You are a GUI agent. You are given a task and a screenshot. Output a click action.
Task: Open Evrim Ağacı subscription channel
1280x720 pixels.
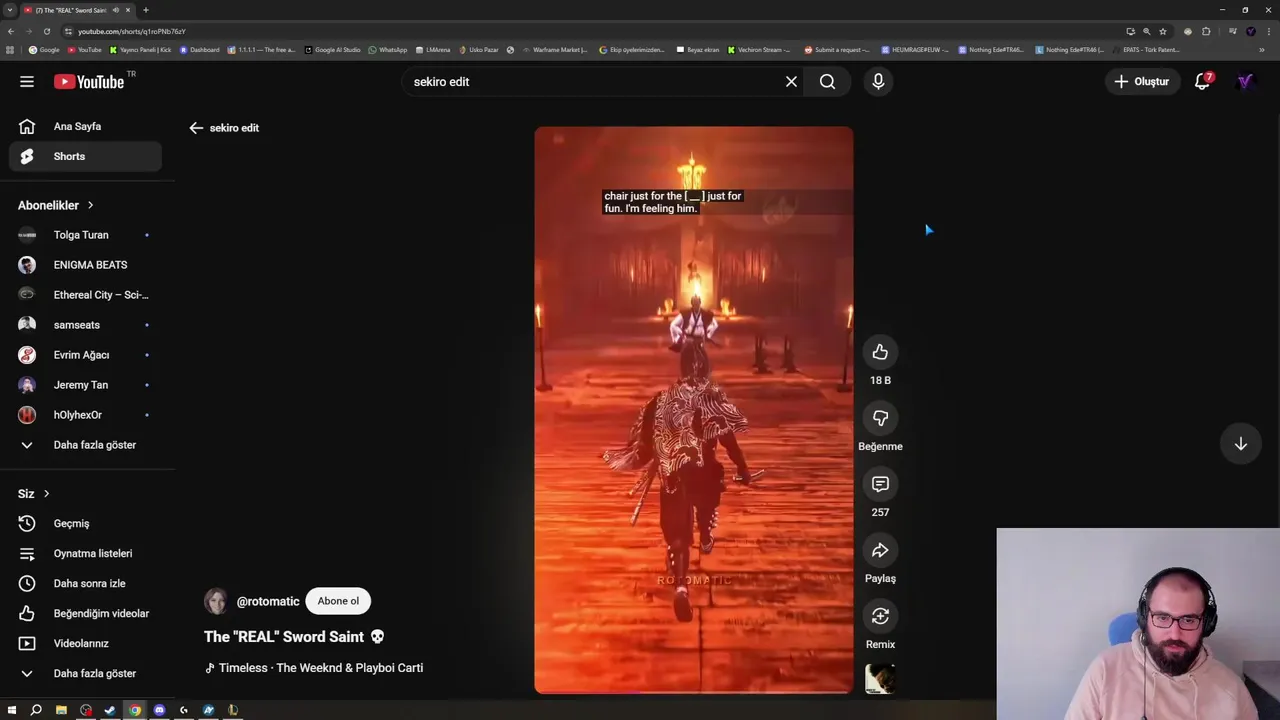click(86, 355)
